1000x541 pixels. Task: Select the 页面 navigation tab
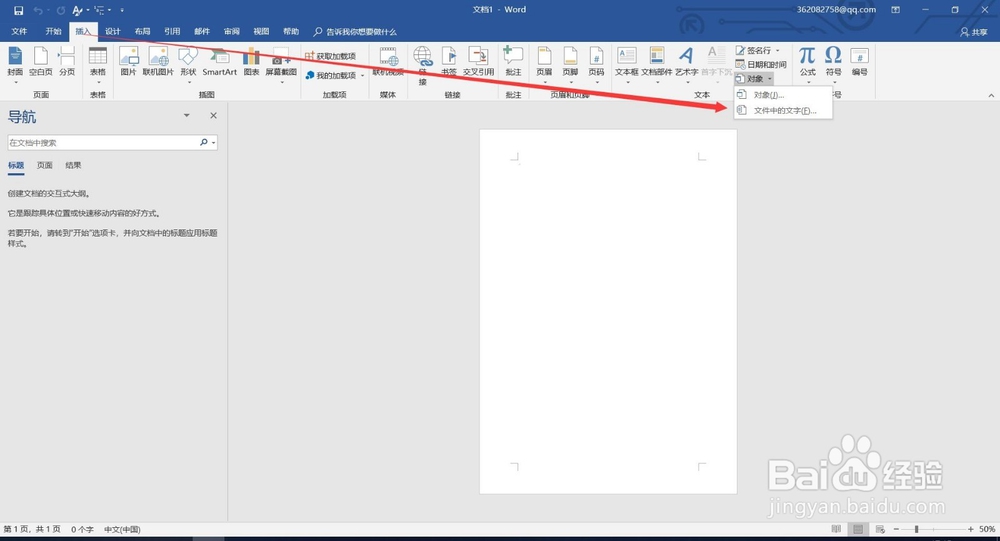[x=45, y=165]
